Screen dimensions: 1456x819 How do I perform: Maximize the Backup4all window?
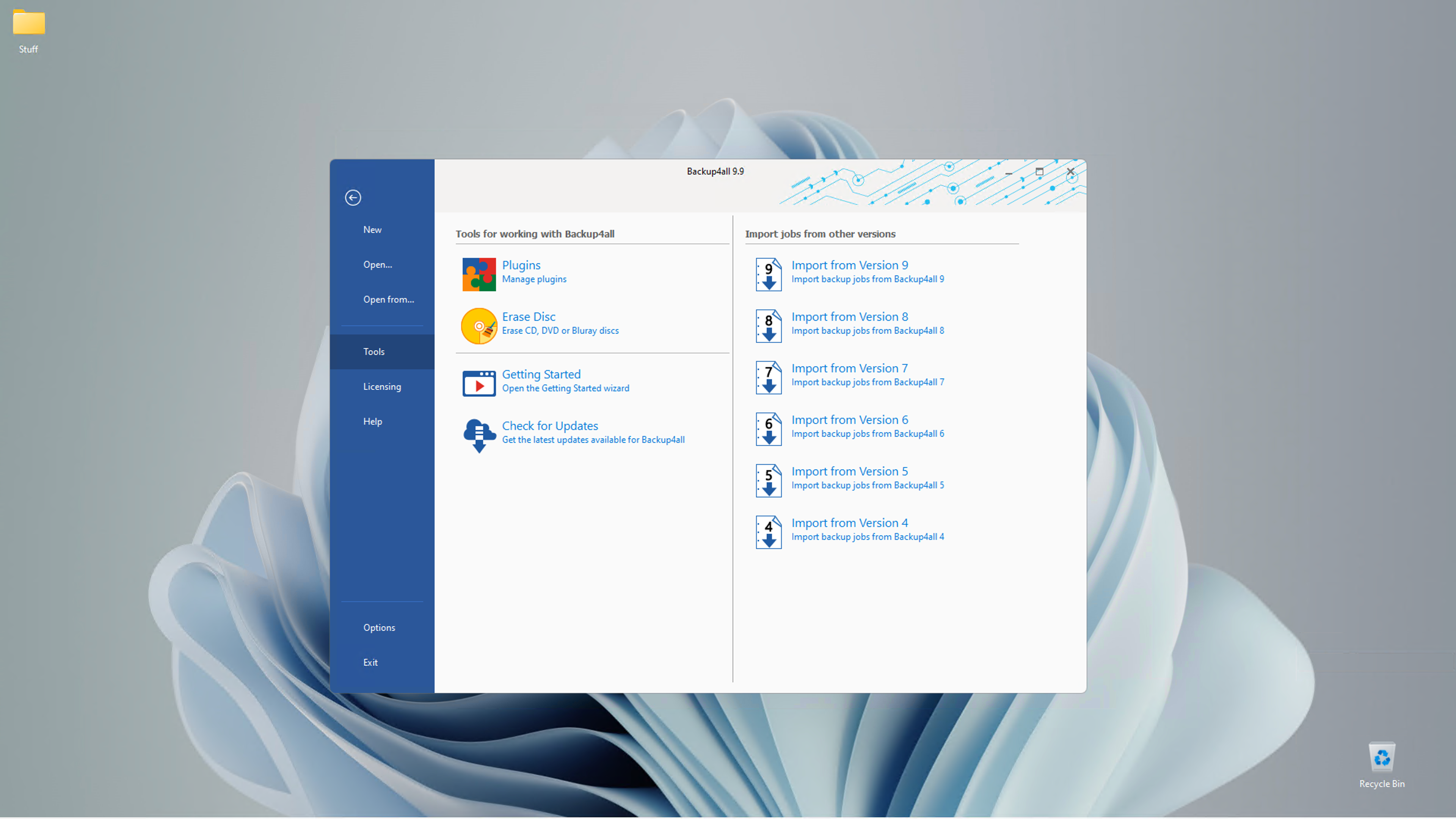(1039, 171)
